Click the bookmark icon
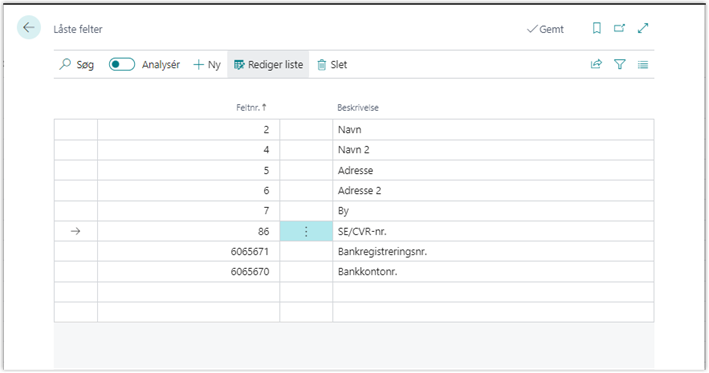Screen dimensions: 709x373 click(596, 28)
